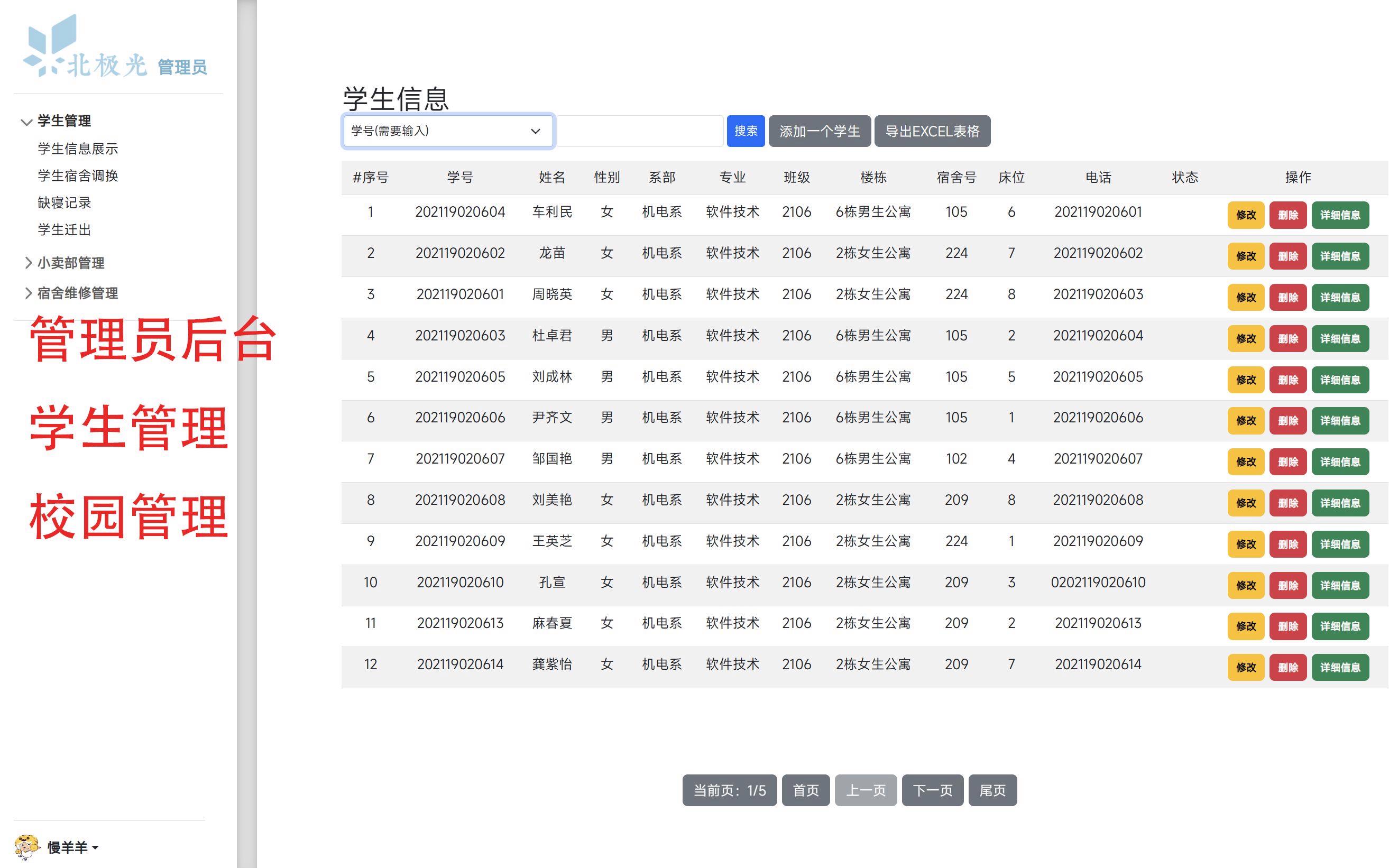Open 学生迁出 in the sidebar
Screen dimensions: 1389x868
65,229
